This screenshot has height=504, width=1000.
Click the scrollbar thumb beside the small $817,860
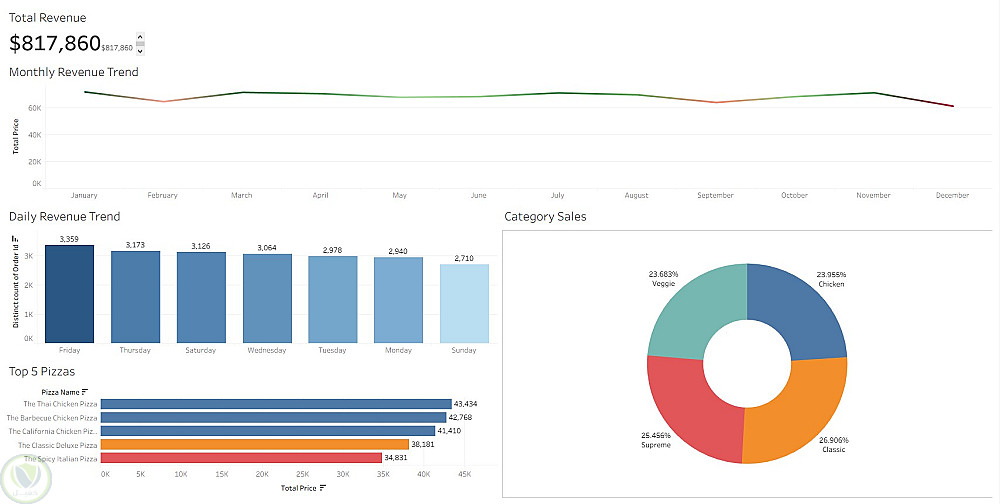point(140,45)
